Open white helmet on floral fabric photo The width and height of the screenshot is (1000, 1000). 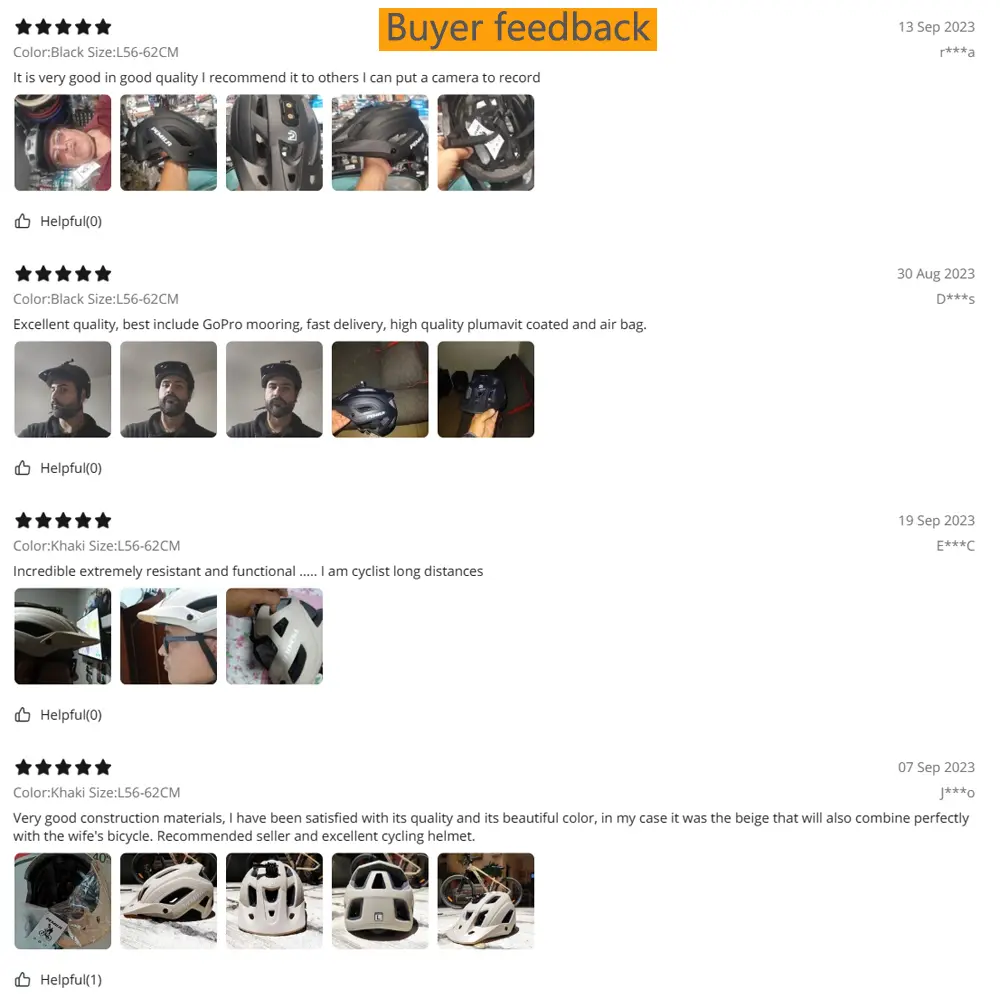coord(274,636)
